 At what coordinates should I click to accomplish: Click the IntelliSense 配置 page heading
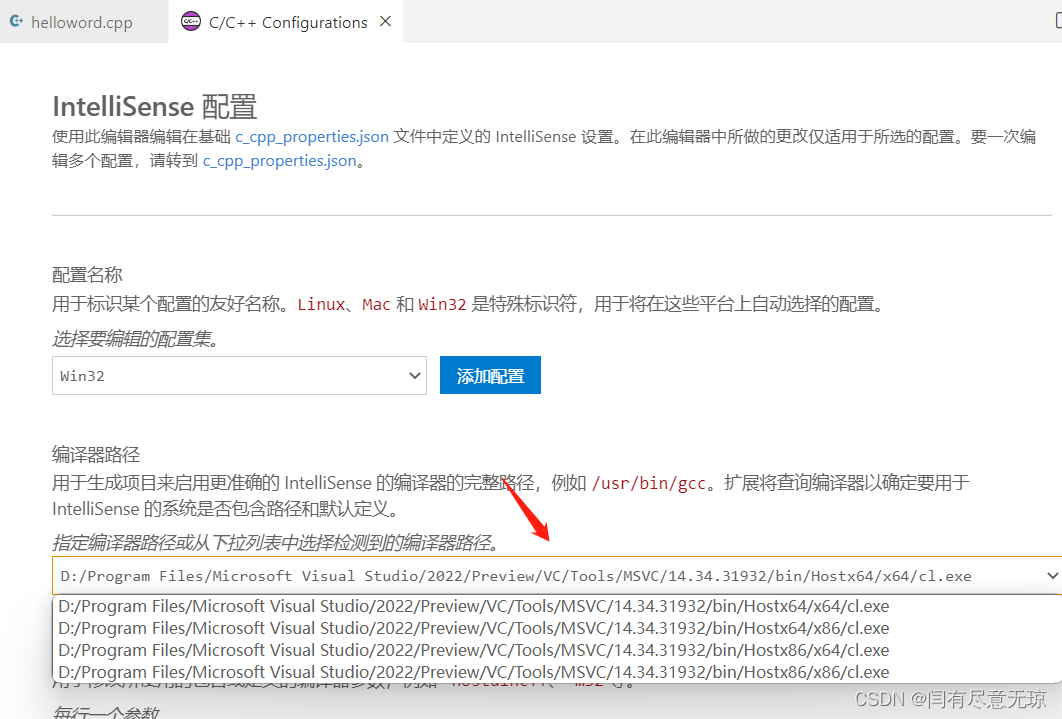[155, 105]
